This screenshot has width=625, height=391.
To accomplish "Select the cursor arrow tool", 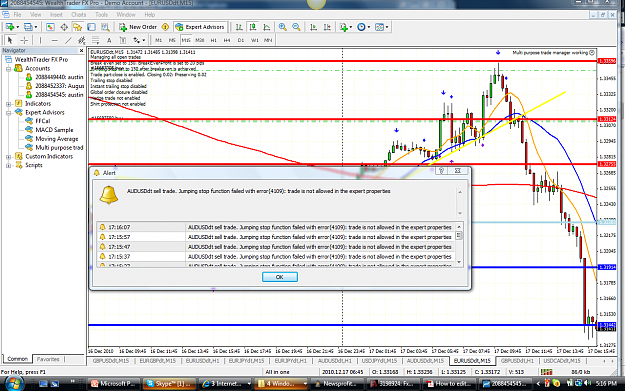I will click(10, 40).
